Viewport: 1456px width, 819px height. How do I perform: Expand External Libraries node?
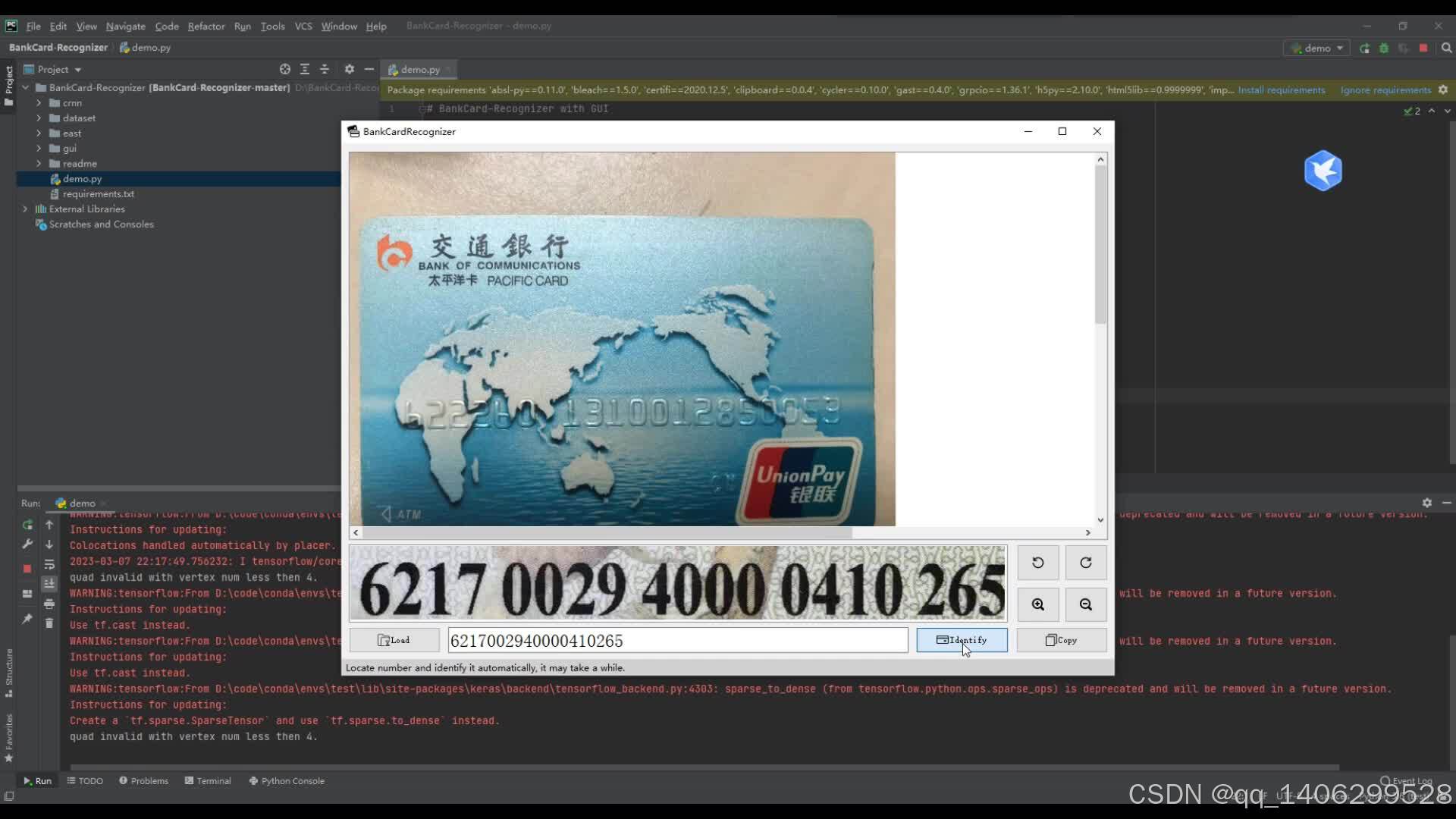click(x=26, y=209)
